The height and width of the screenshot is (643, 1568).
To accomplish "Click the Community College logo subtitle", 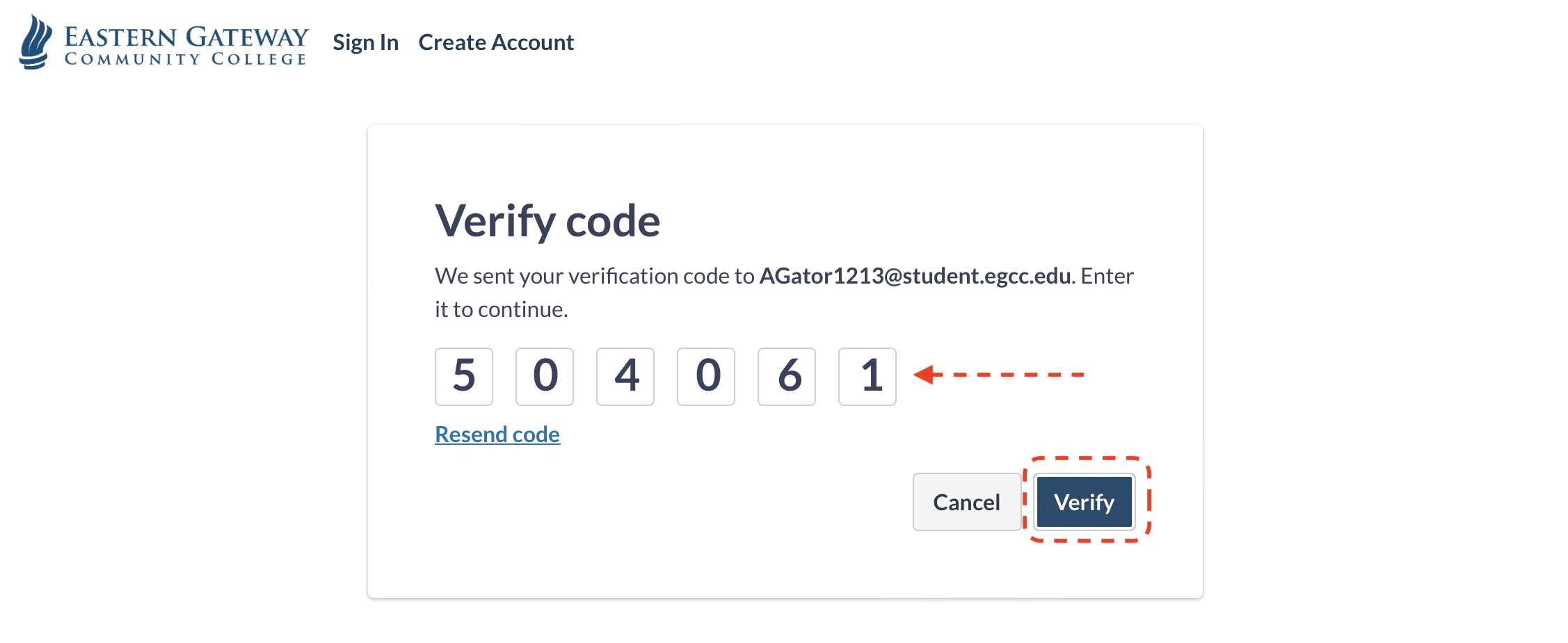I will 186,60.
